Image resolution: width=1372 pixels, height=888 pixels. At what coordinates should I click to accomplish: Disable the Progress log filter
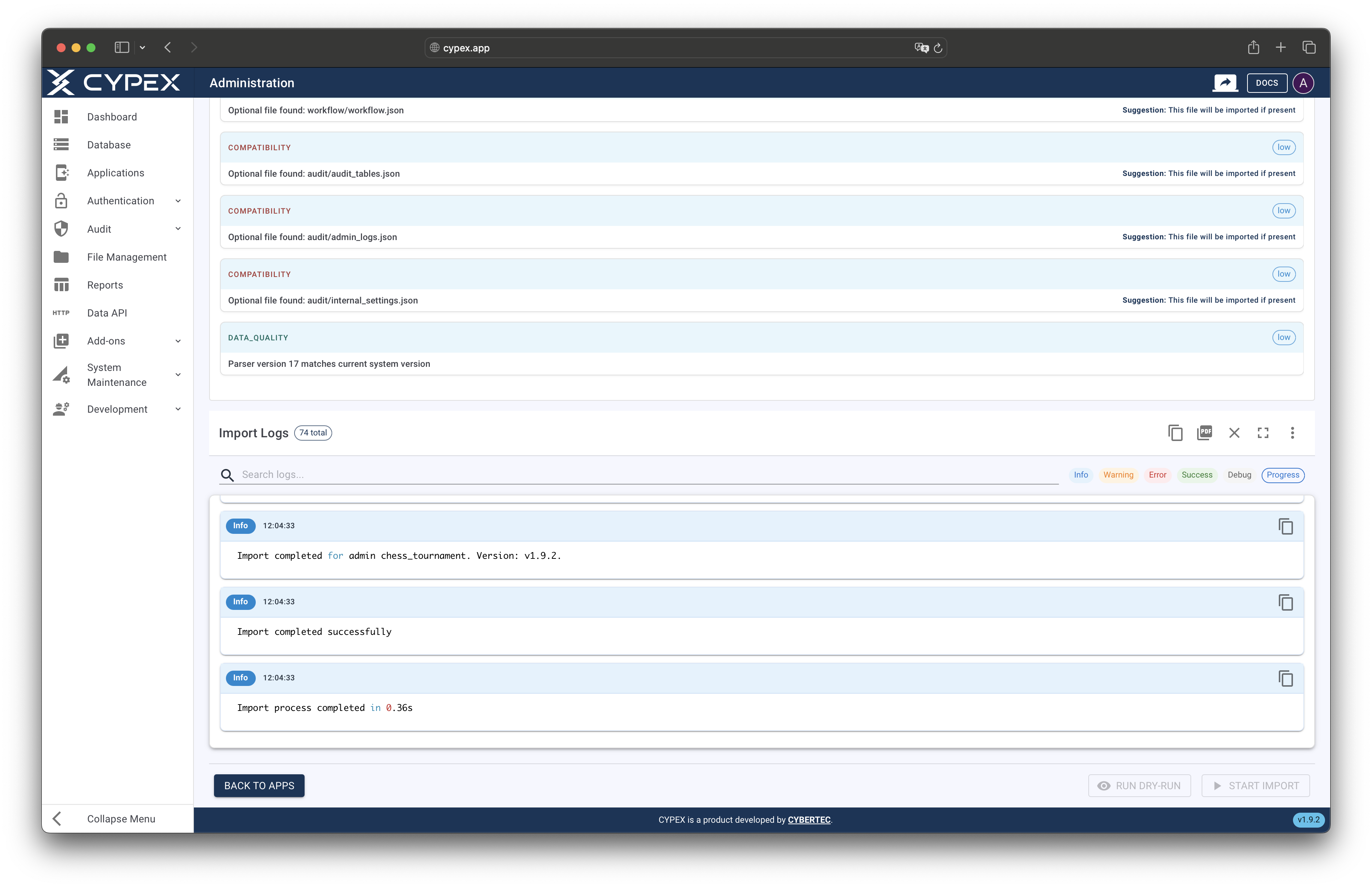[1283, 475]
